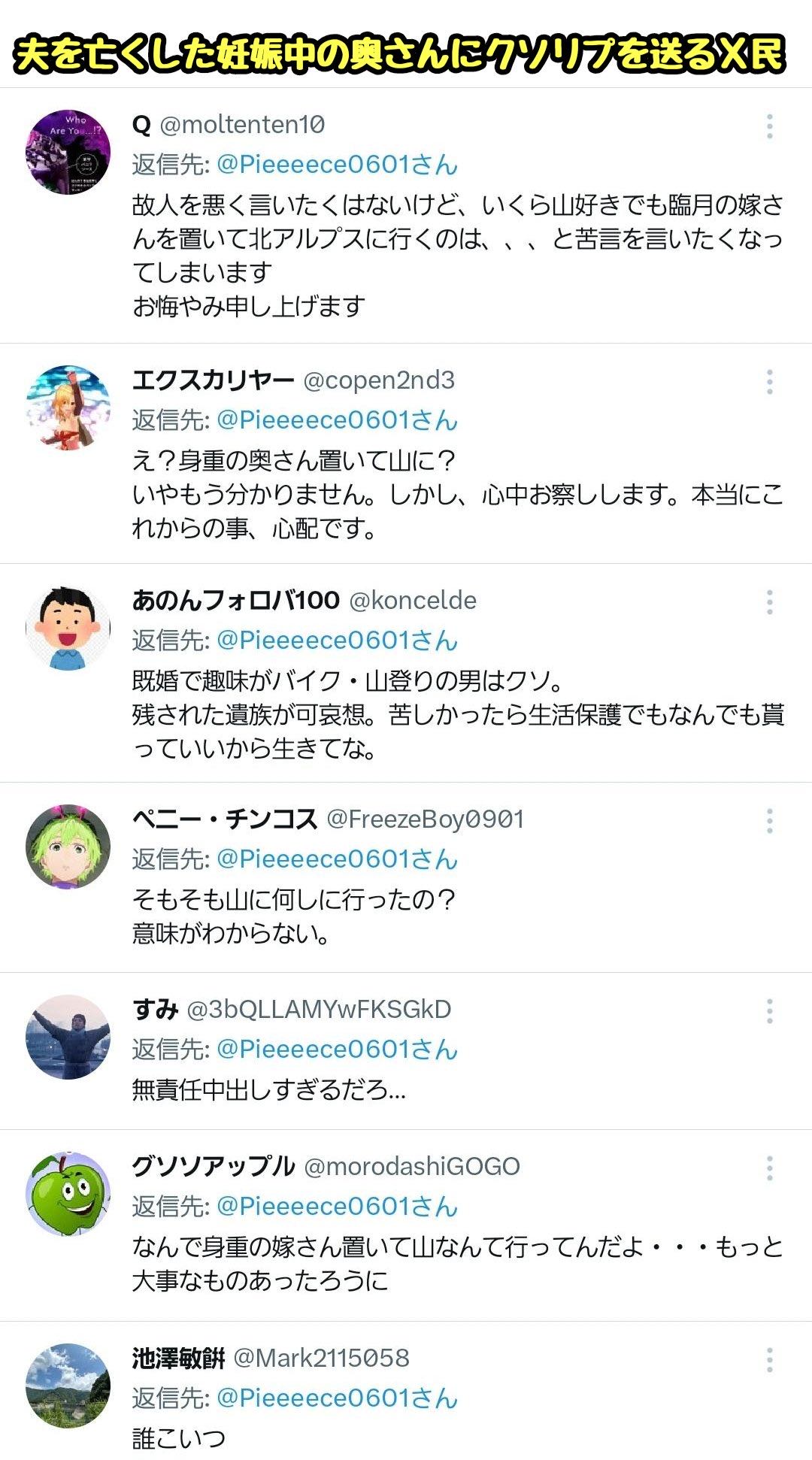The width and height of the screenshot is (812, 1460).
Task: Open more options for Q's reply
Action: 769,126
